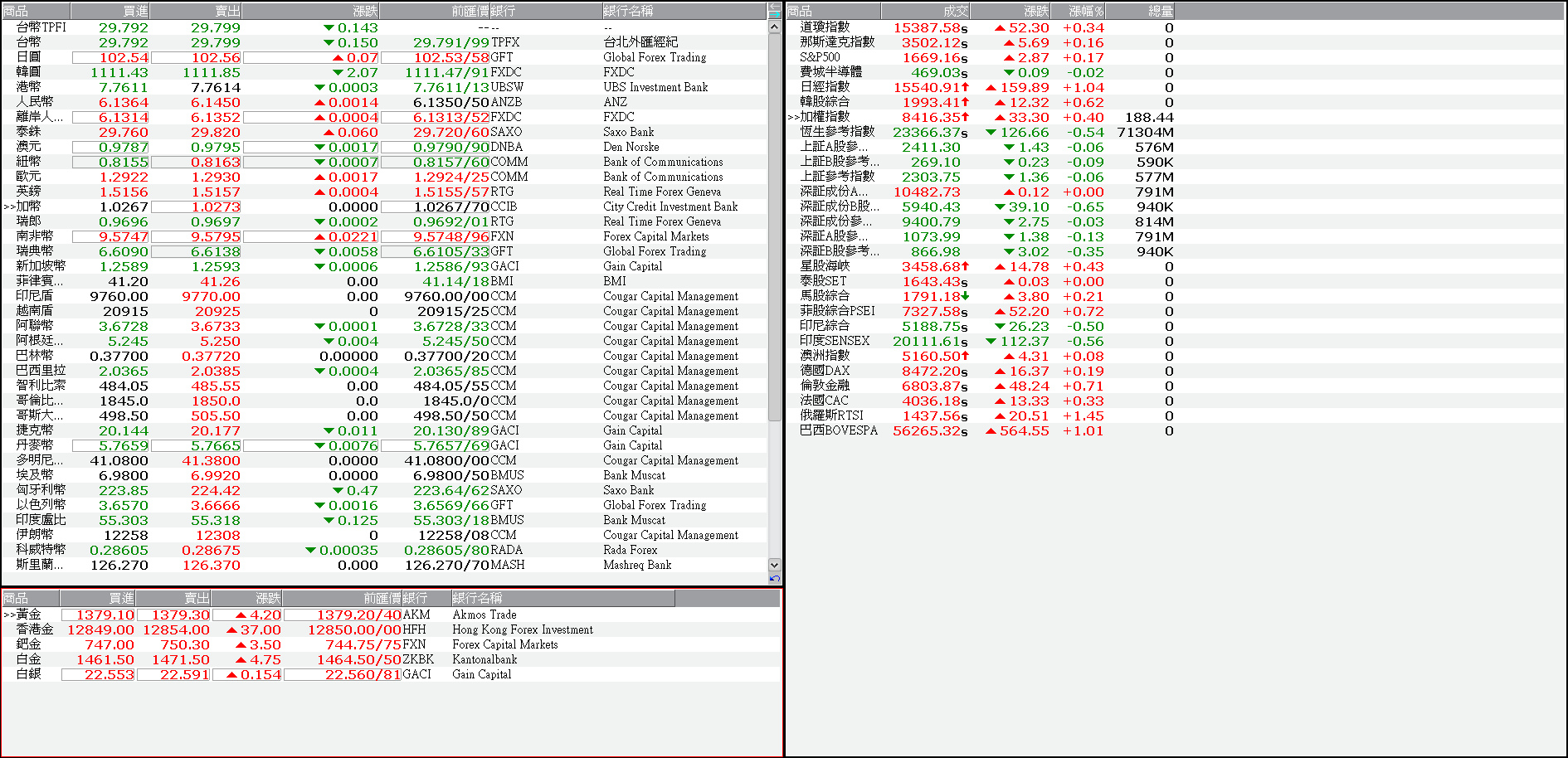The width and height of the screenshot is (1568, 758).
Task: Click the forex list scroll-up arrow
Action: (774, 27)
